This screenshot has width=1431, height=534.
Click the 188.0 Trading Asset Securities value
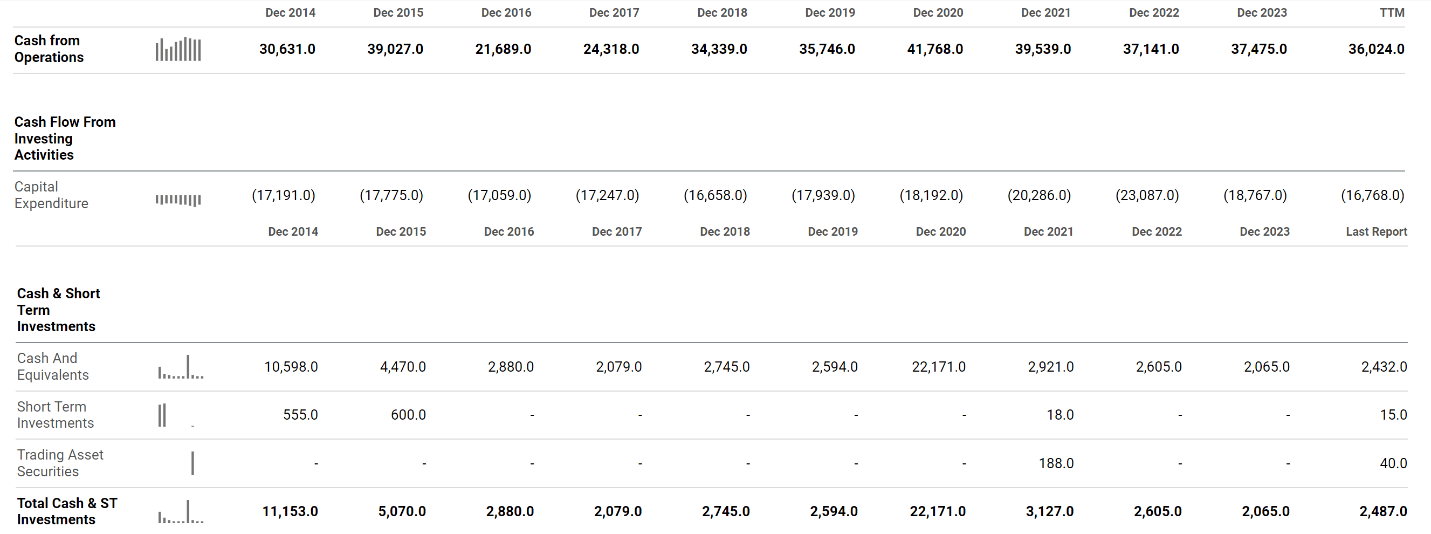[x=1057, y=463]
